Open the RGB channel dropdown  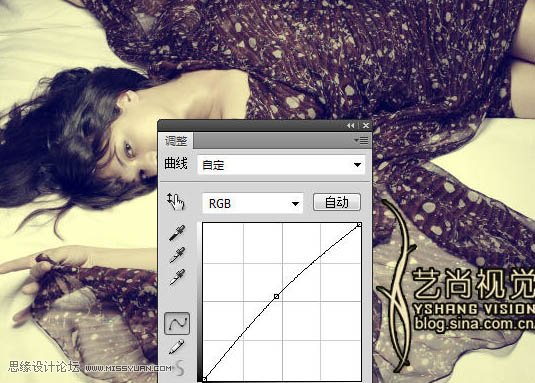252,204
